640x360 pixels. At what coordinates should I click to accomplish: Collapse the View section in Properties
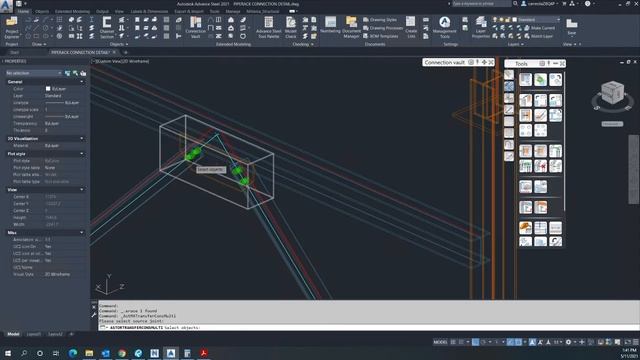click(x=82, y=189)
